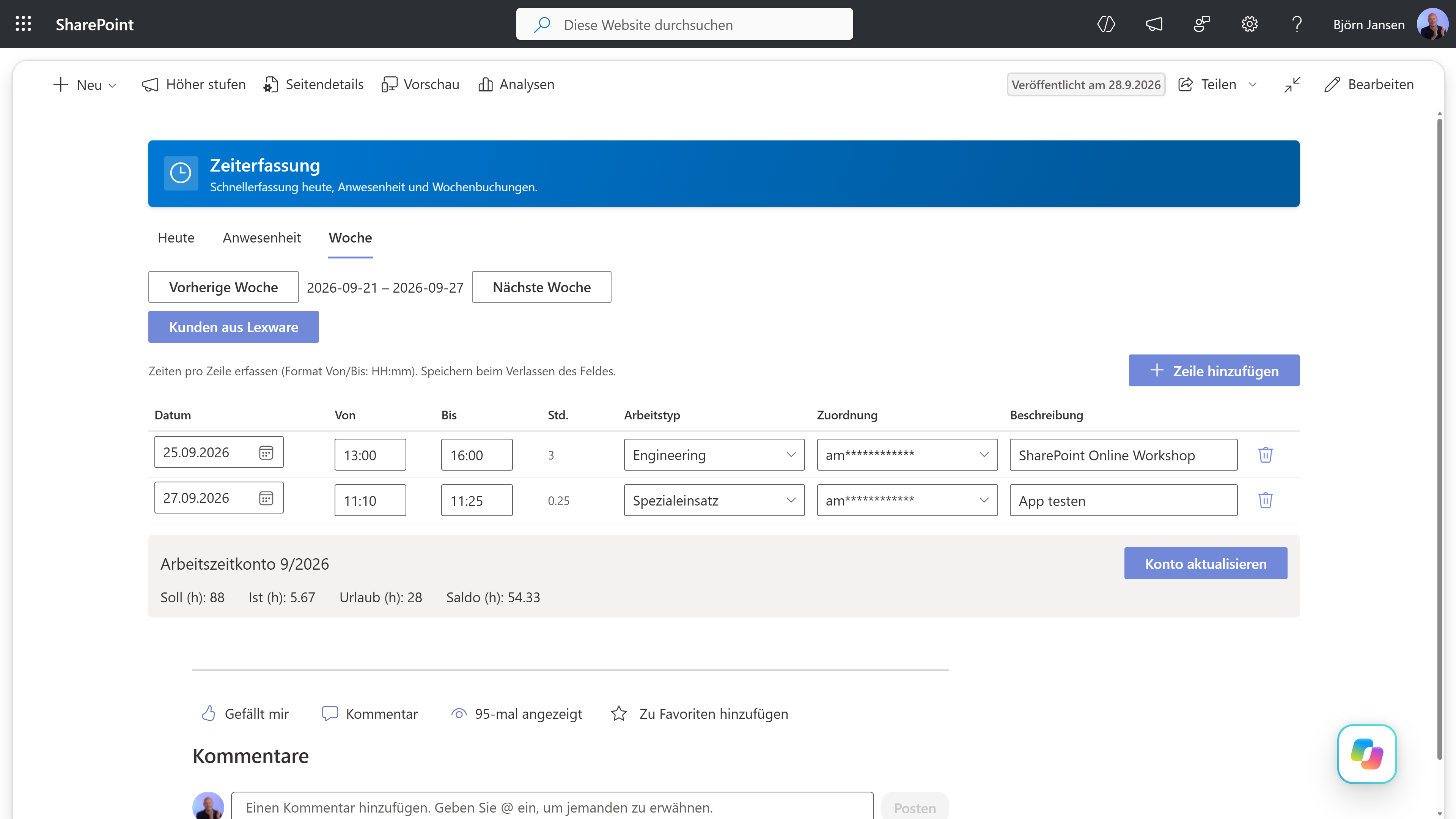The width and height of the screenshot is (1456, 819).
Task: Open the help question mark
Action: pyautogui.click(x=1297, y=24)
